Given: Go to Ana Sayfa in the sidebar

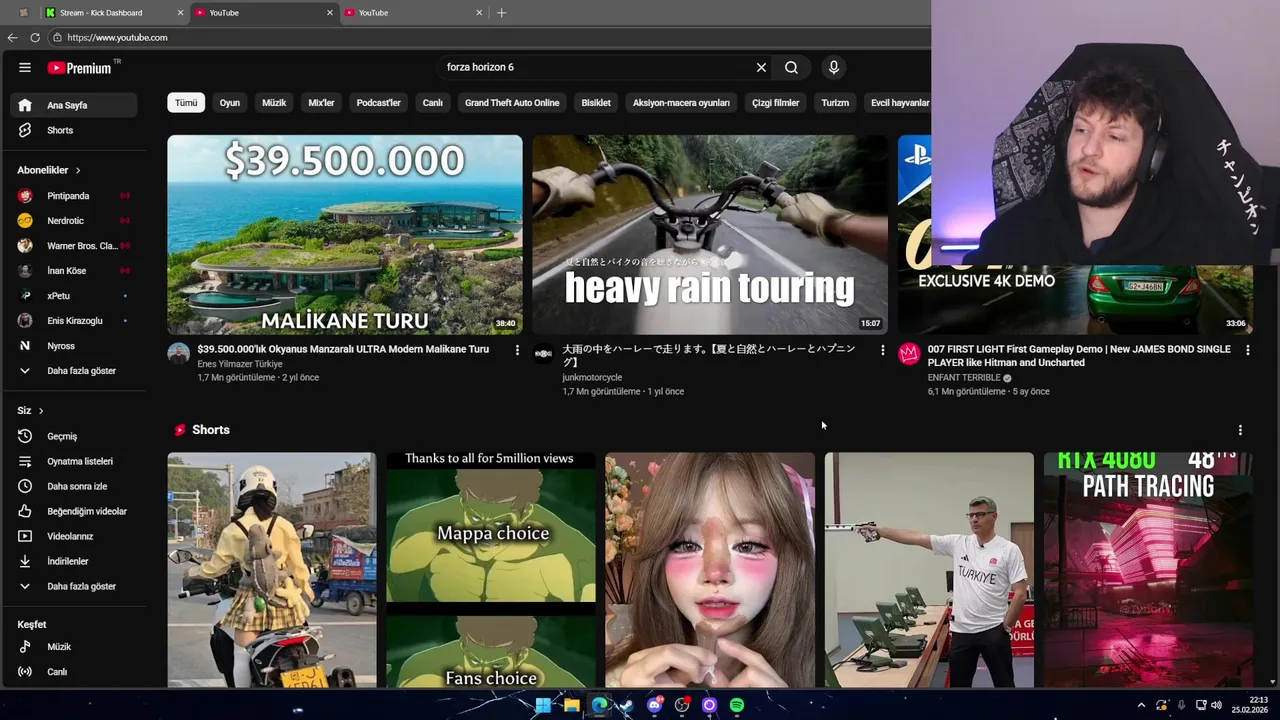Looking at the screenshot, I should coord(74,105).
